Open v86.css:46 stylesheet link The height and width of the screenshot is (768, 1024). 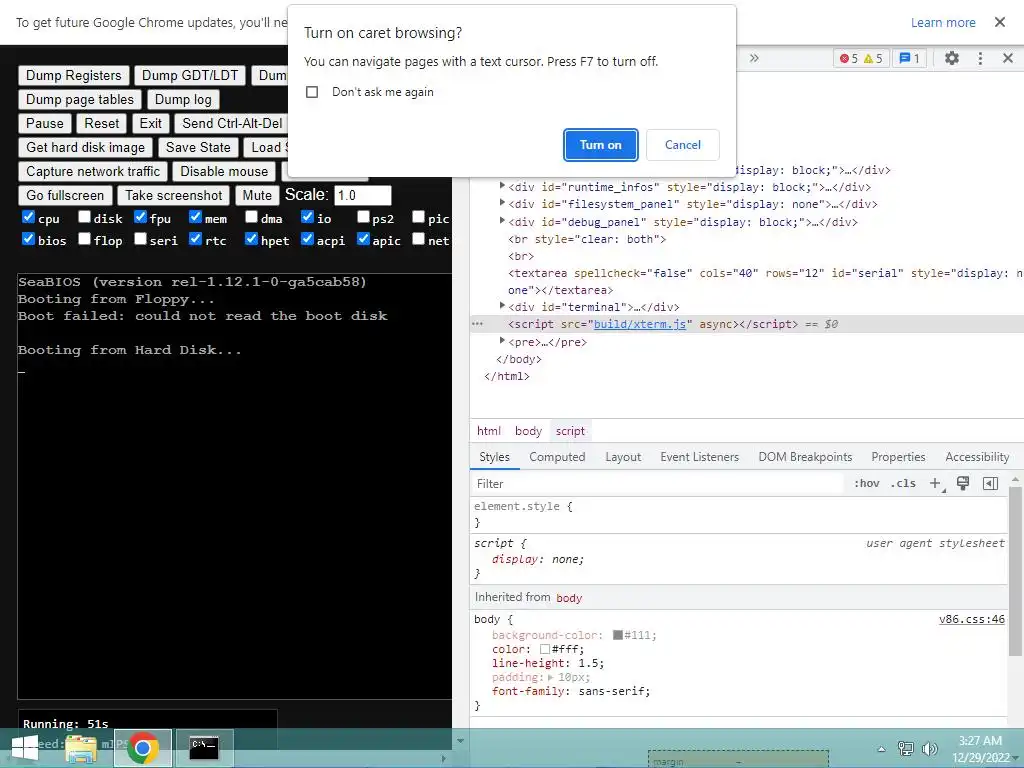pyautogui.click(x=972, y=619)
